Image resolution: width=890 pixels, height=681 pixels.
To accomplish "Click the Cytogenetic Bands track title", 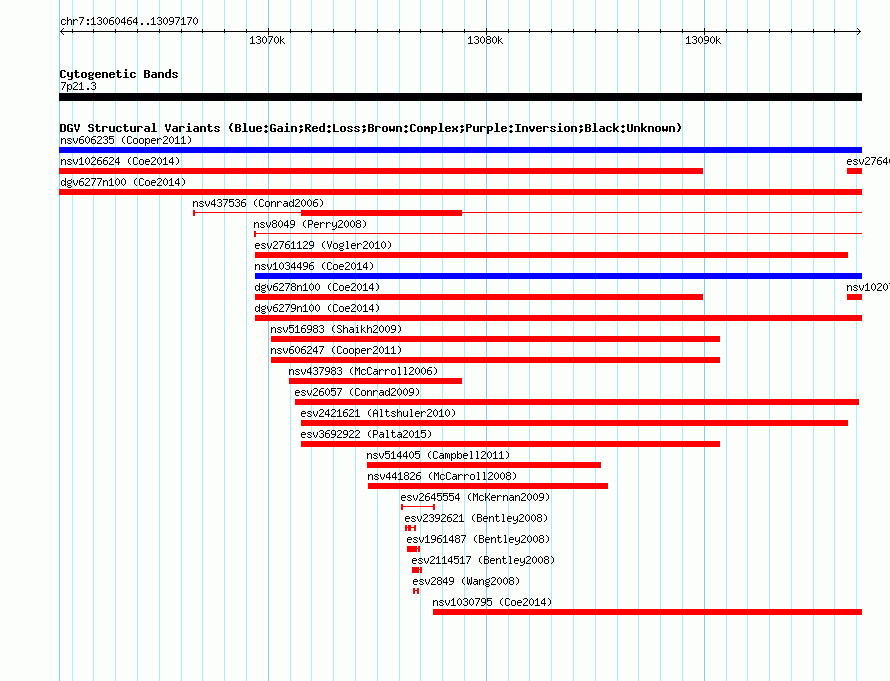I will pyautogui.click(x=119, y=74).
